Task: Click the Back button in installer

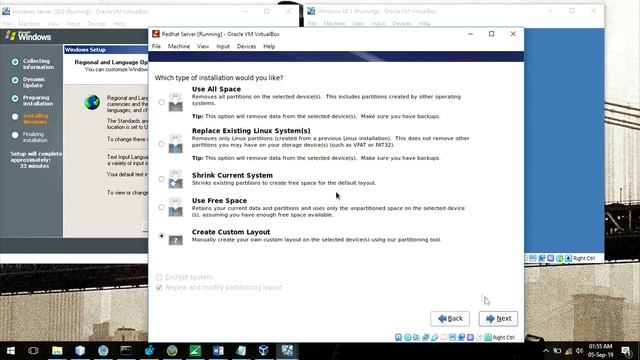Action: coord(450,318)
